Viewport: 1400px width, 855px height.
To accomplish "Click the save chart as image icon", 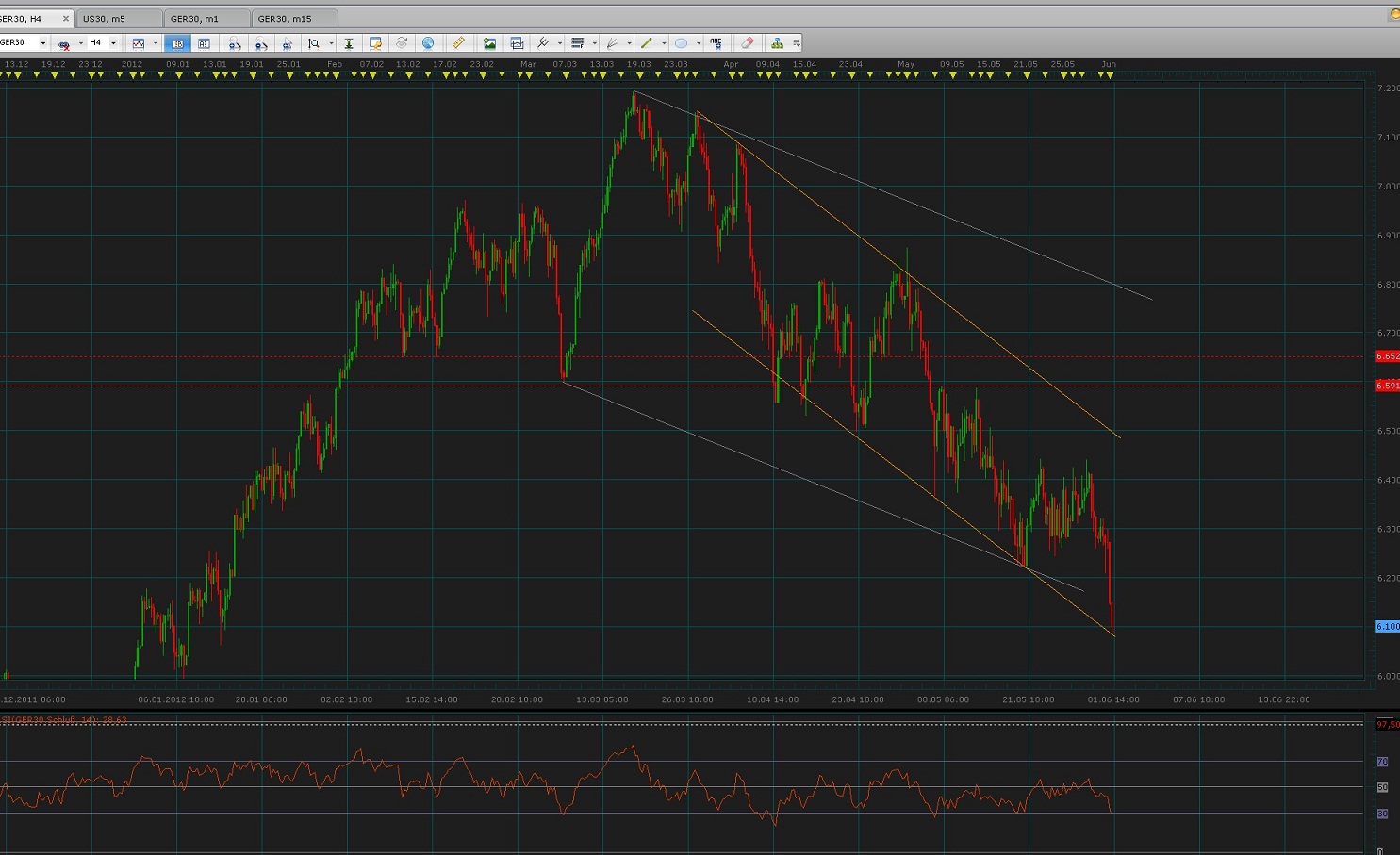I will coord(489,43).
